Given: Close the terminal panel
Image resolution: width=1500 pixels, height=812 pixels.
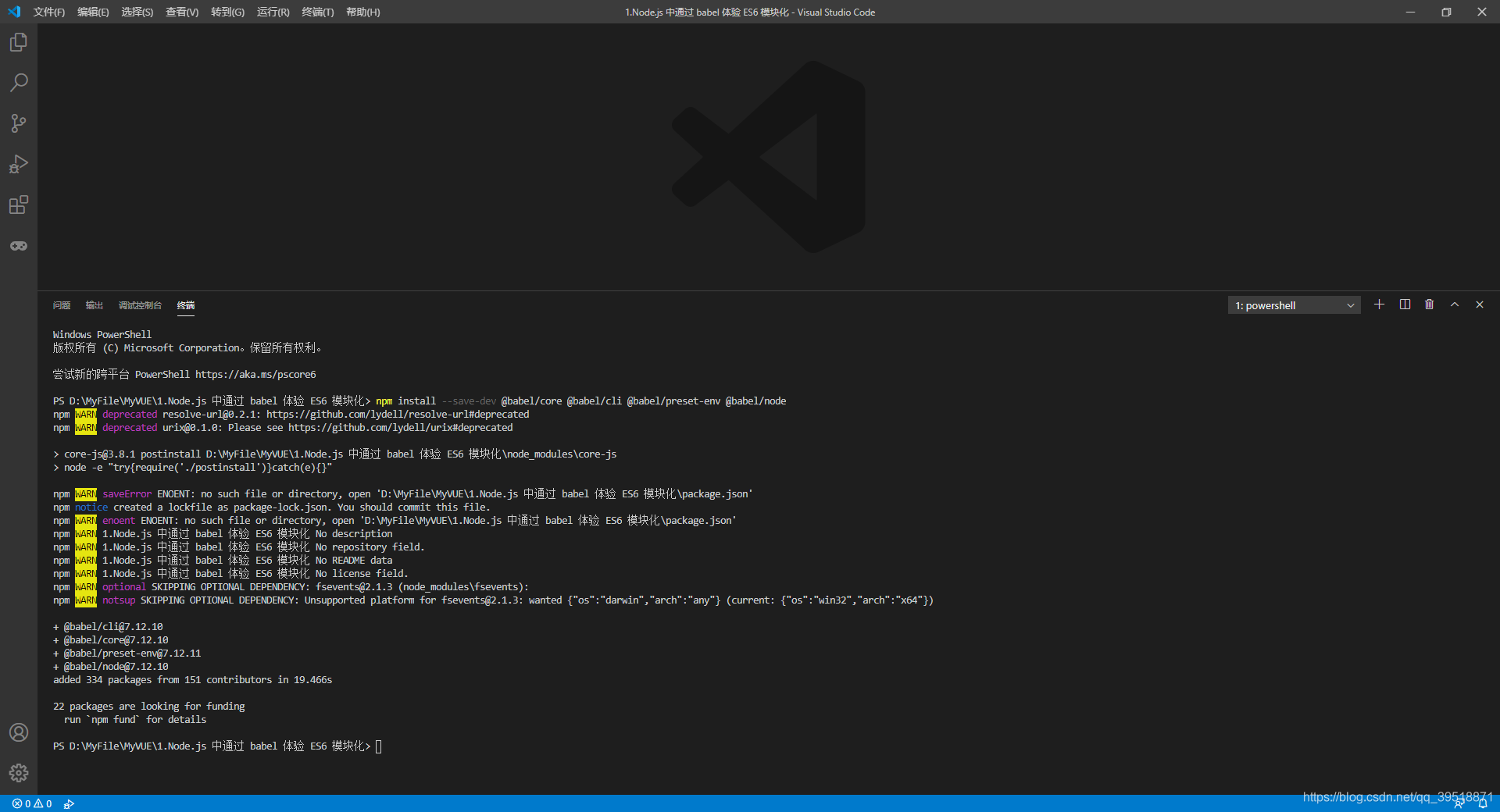Looking at the screenshot, I should tap(1480, 304).
